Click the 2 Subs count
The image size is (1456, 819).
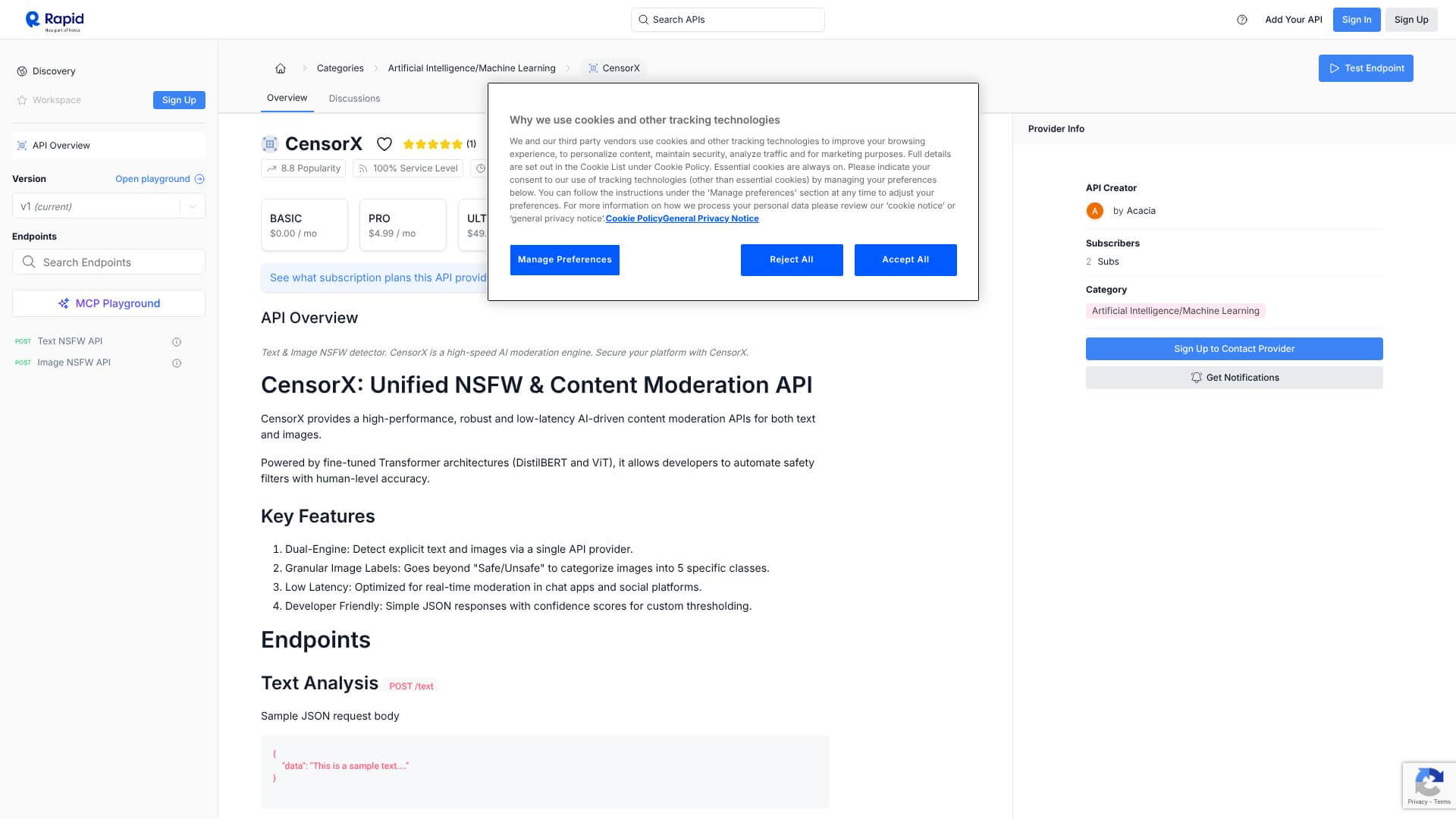(1103, 262)
